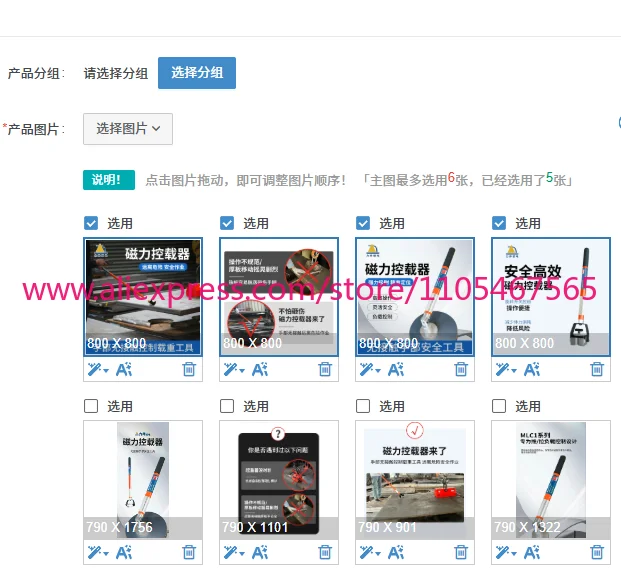Open magic wand menu under 安全高效 image
Screen dimensions: 621x574
(506, 370)
